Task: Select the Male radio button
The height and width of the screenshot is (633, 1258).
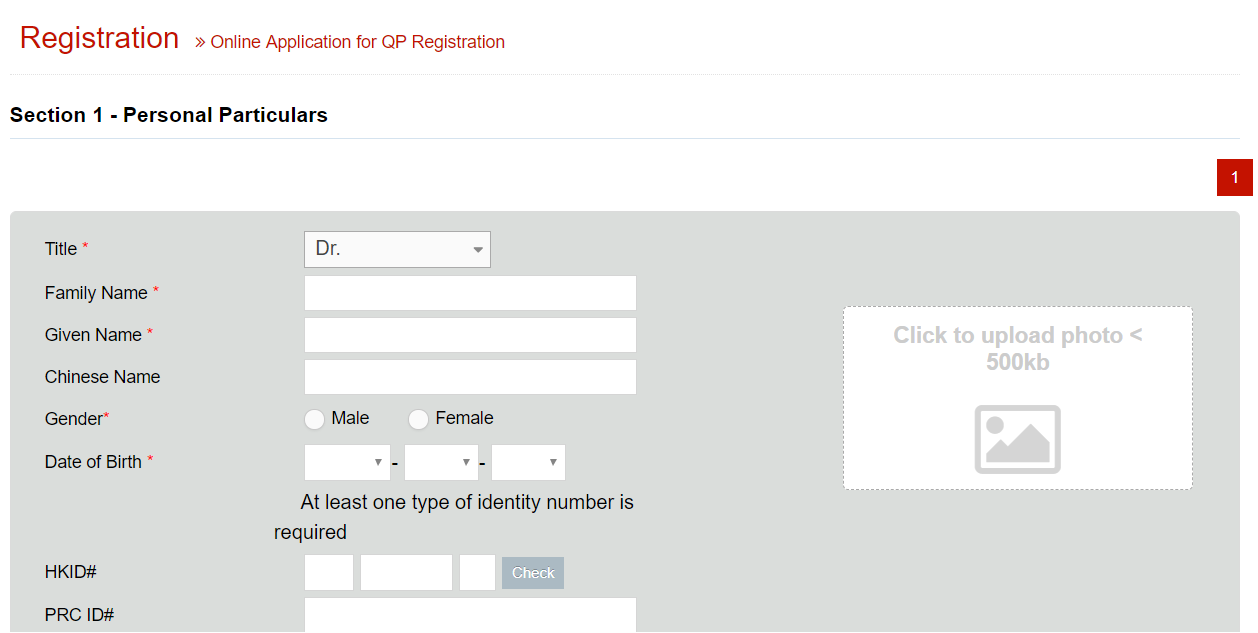Action: 314,420
